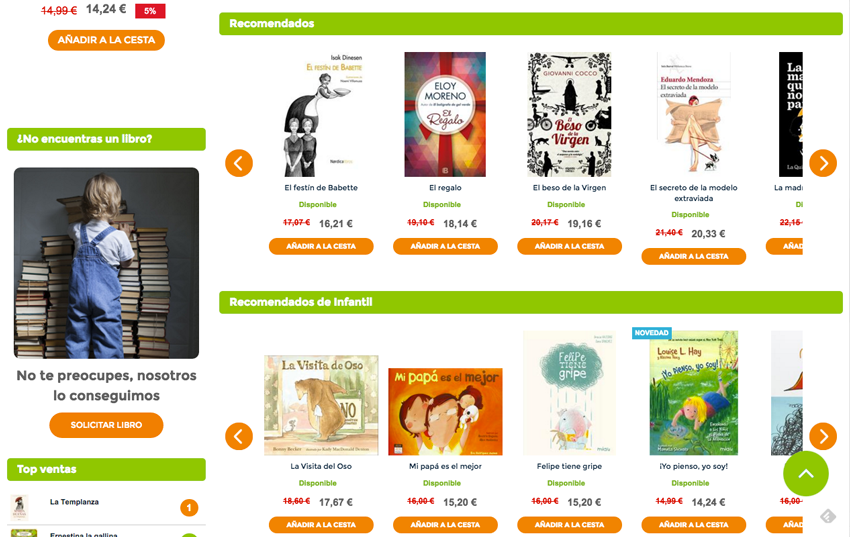The image size is (850, 537).
Task: Click La Visita de Oso book cover
Action: [321, 405]
